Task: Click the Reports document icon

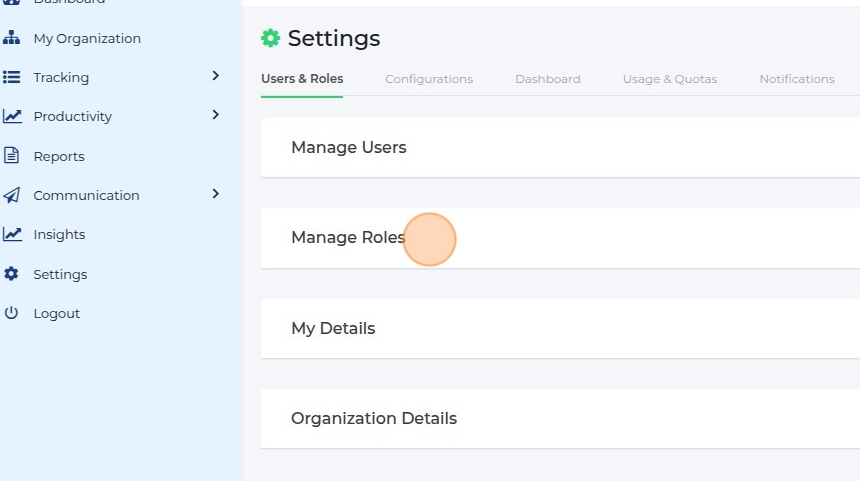Action: [12, 156]
